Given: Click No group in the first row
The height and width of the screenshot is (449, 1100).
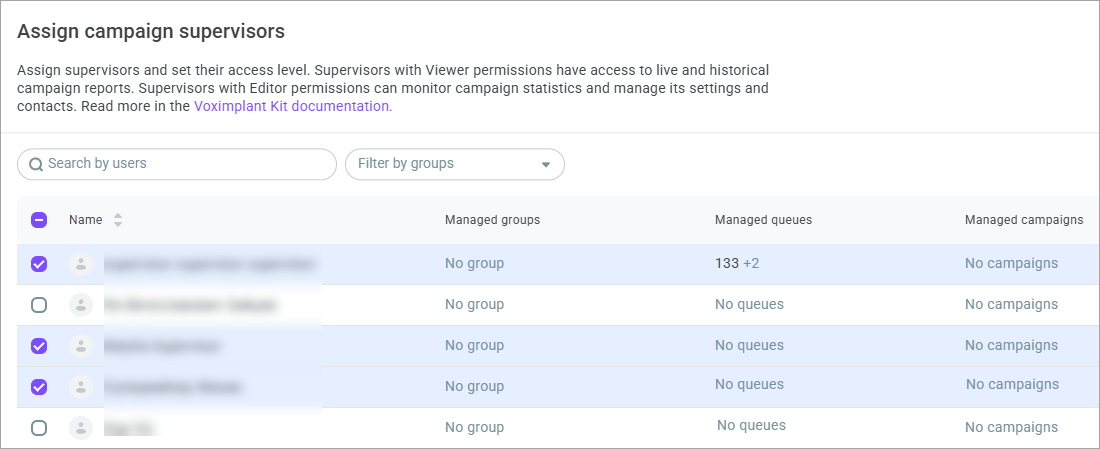Looking at the screenshot, I should (x=474, y=264).
